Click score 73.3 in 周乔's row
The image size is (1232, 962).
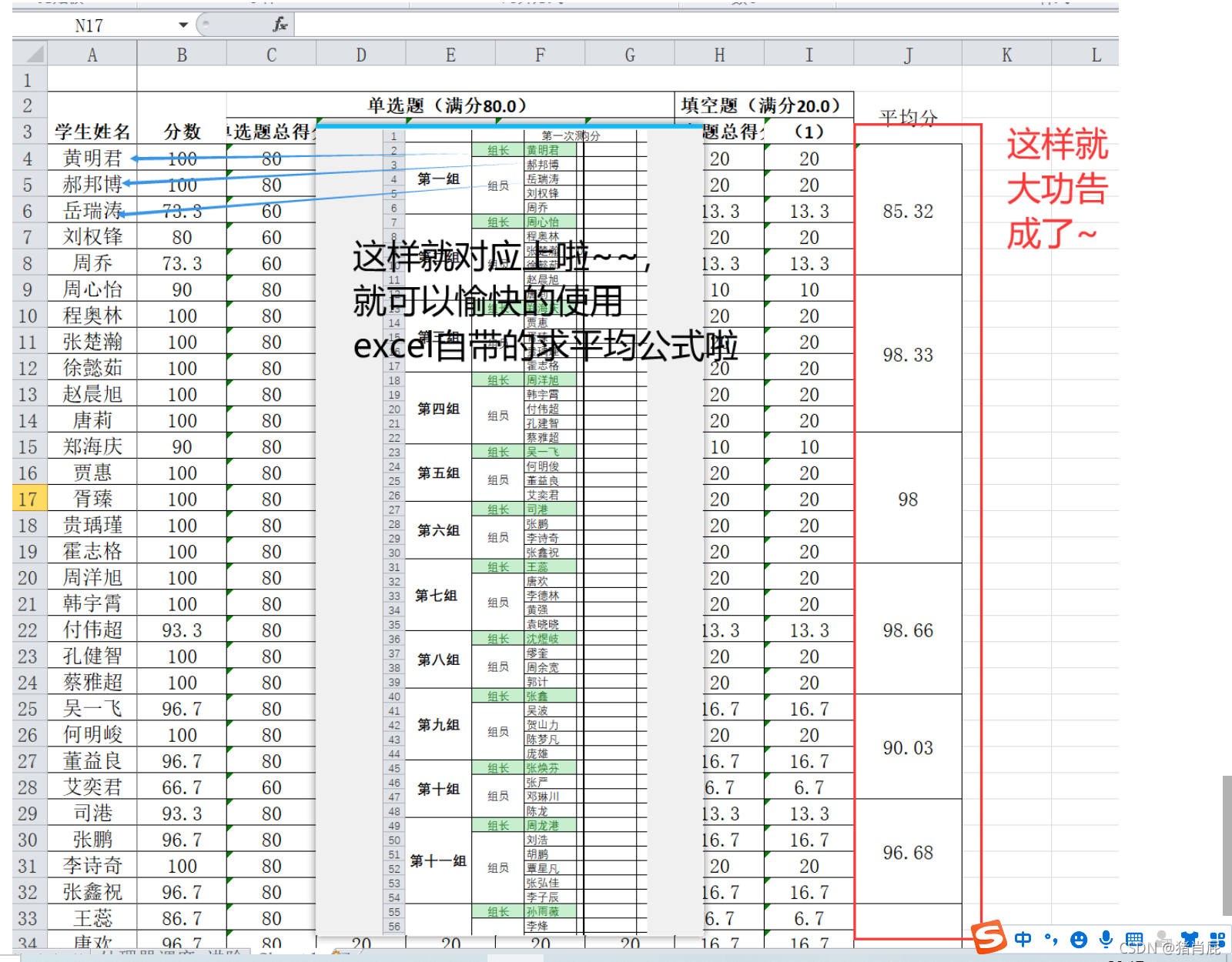(x=182, y=262)
